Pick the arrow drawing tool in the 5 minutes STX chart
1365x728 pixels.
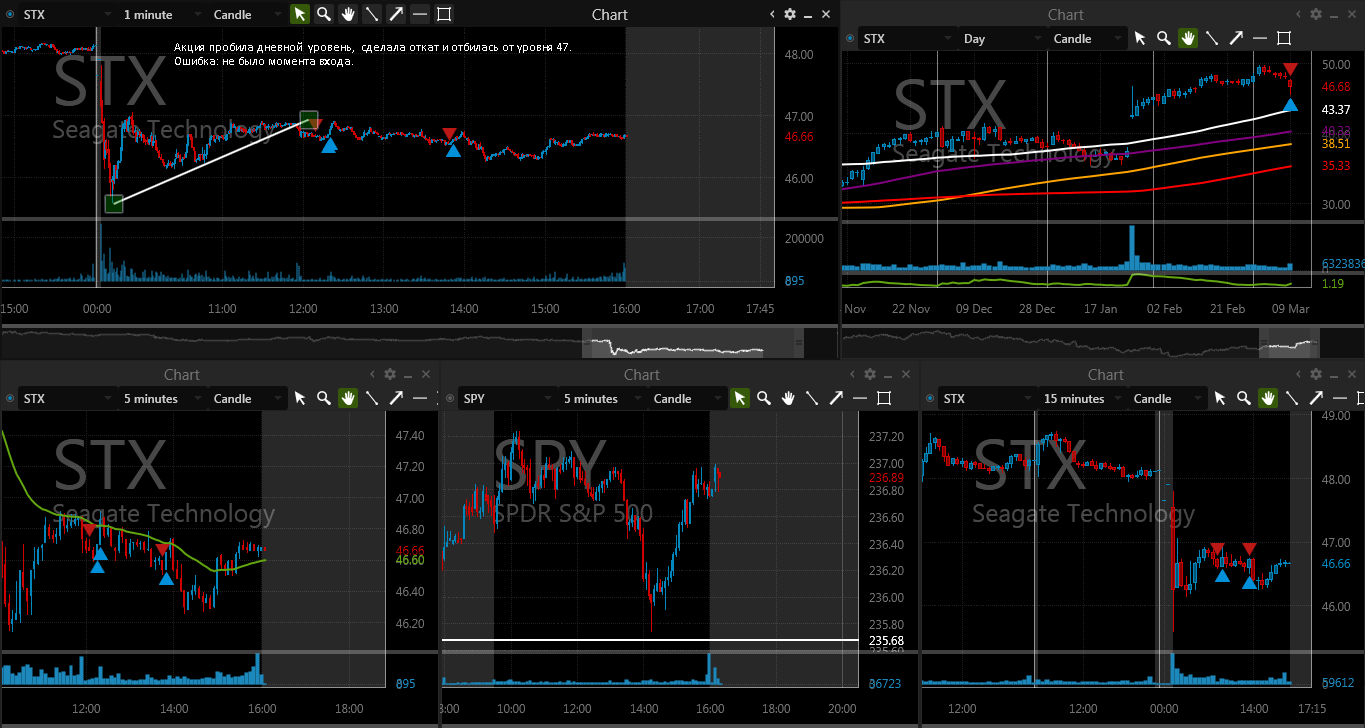[396, 398]
